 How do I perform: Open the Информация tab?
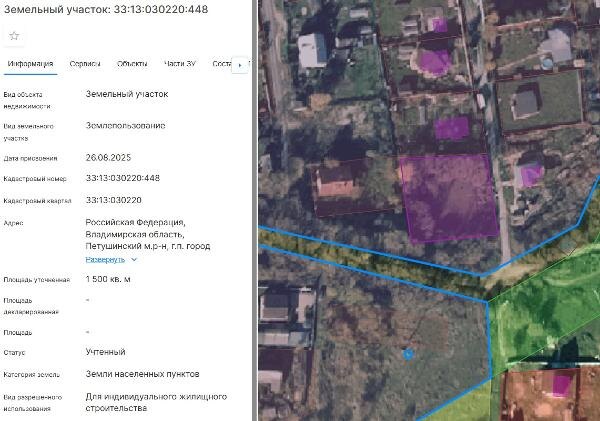click(30, 64)
